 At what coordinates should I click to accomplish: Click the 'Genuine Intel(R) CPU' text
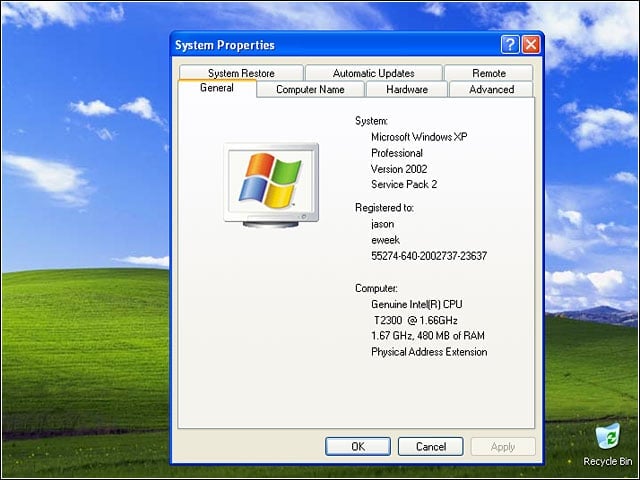point(417,304)
